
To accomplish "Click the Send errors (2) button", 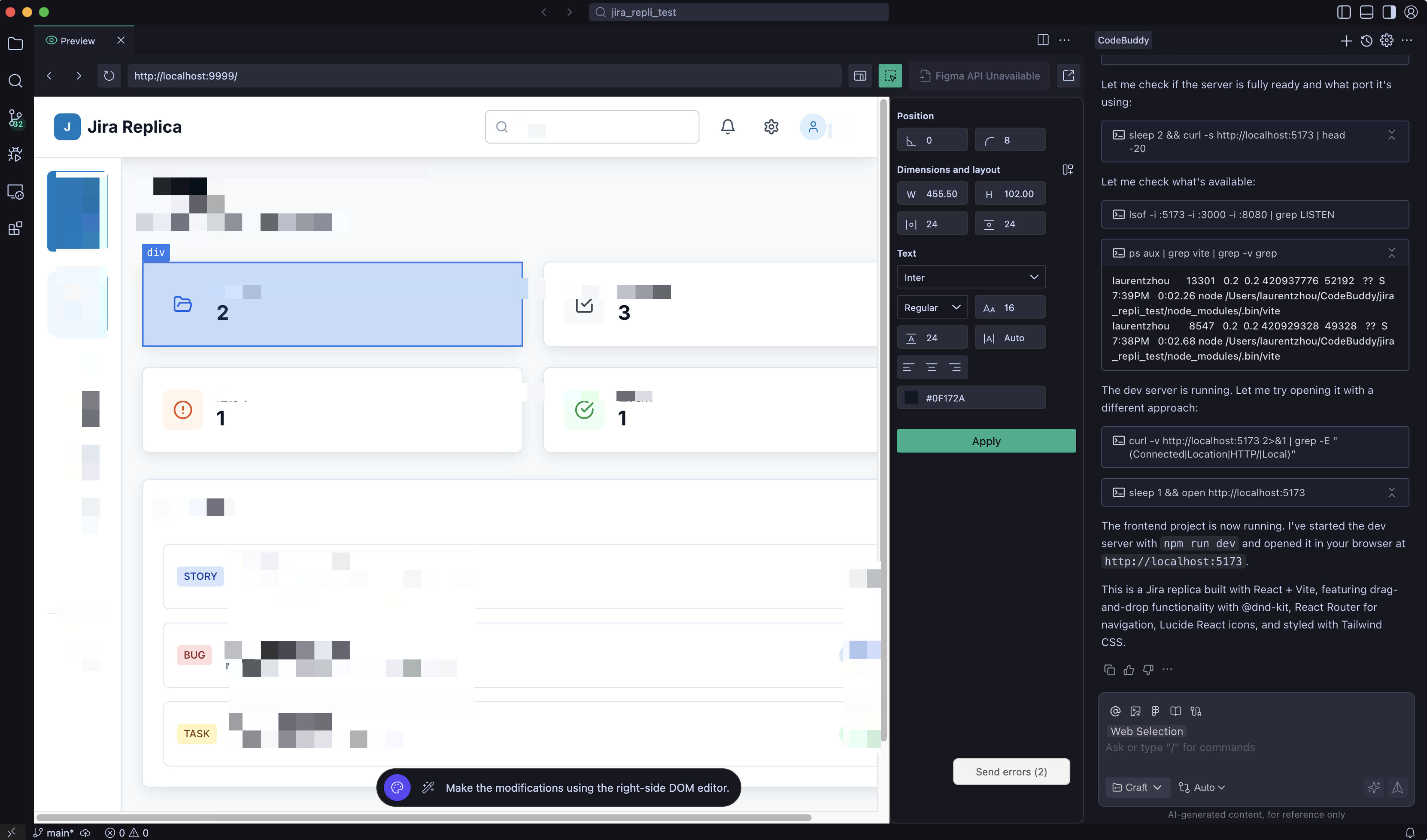I will [1011, 771].
